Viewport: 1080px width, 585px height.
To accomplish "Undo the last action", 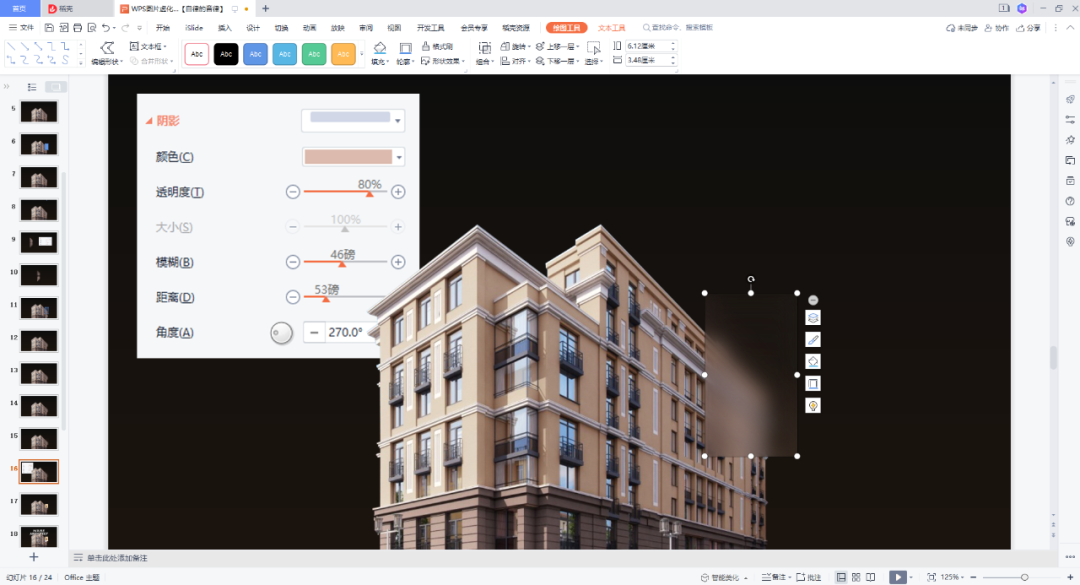I will click(x=105, y=28).
